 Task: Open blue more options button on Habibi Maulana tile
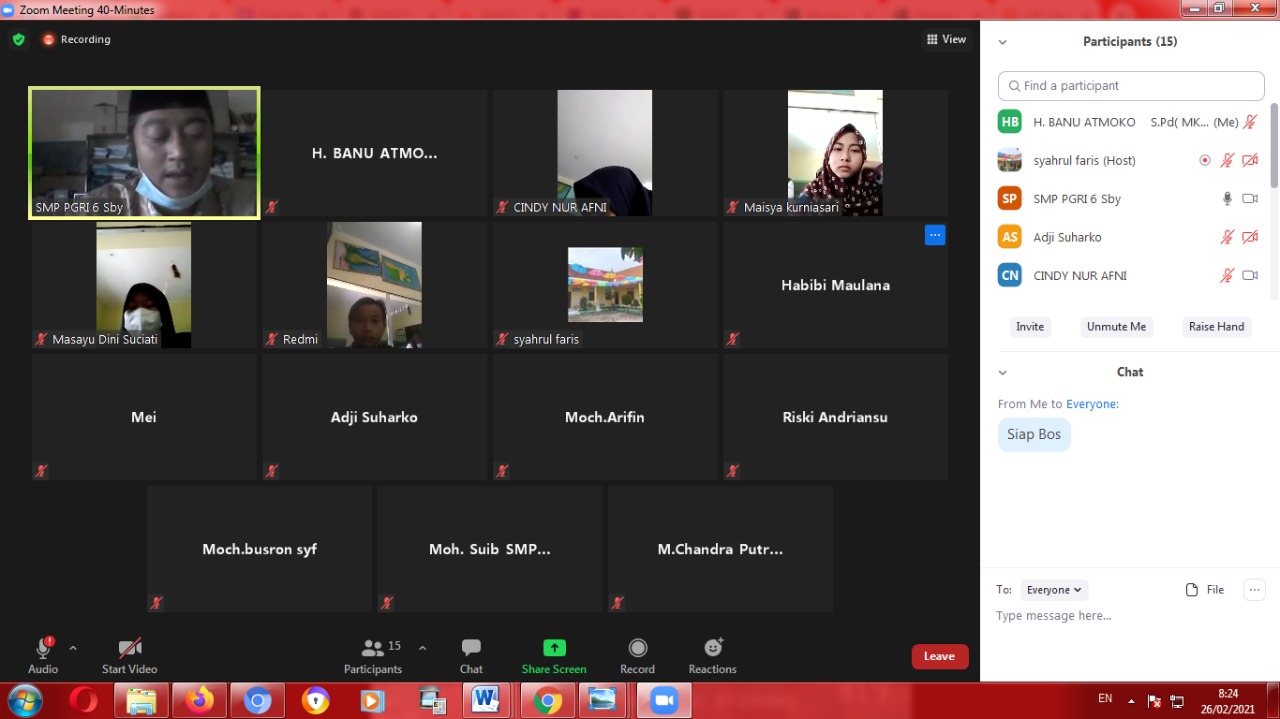(x=935, y=235)
